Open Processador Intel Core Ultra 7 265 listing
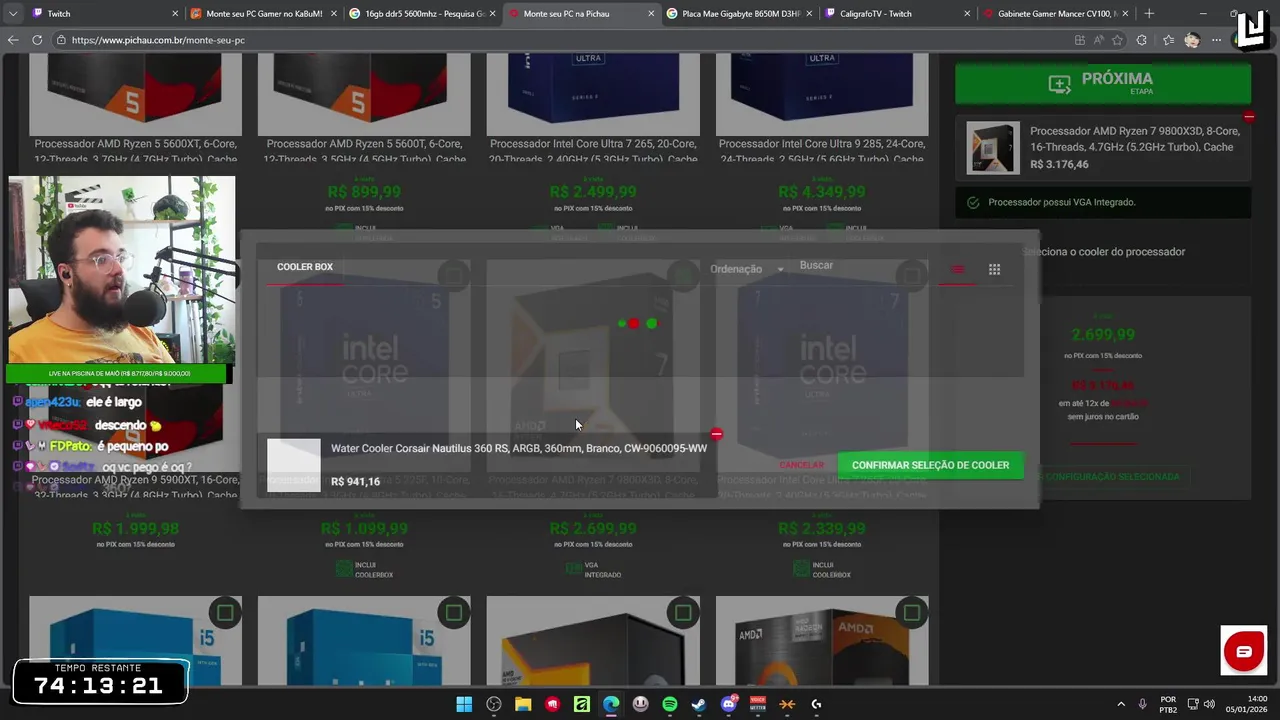Viewport: 1280px width, 720px height. coord(593,151)
